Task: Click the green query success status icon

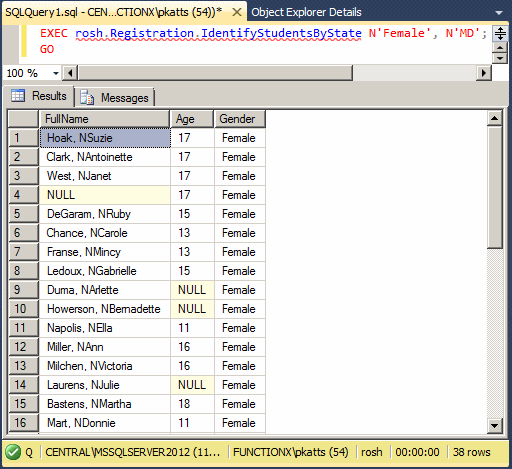Action: [13, 452]
